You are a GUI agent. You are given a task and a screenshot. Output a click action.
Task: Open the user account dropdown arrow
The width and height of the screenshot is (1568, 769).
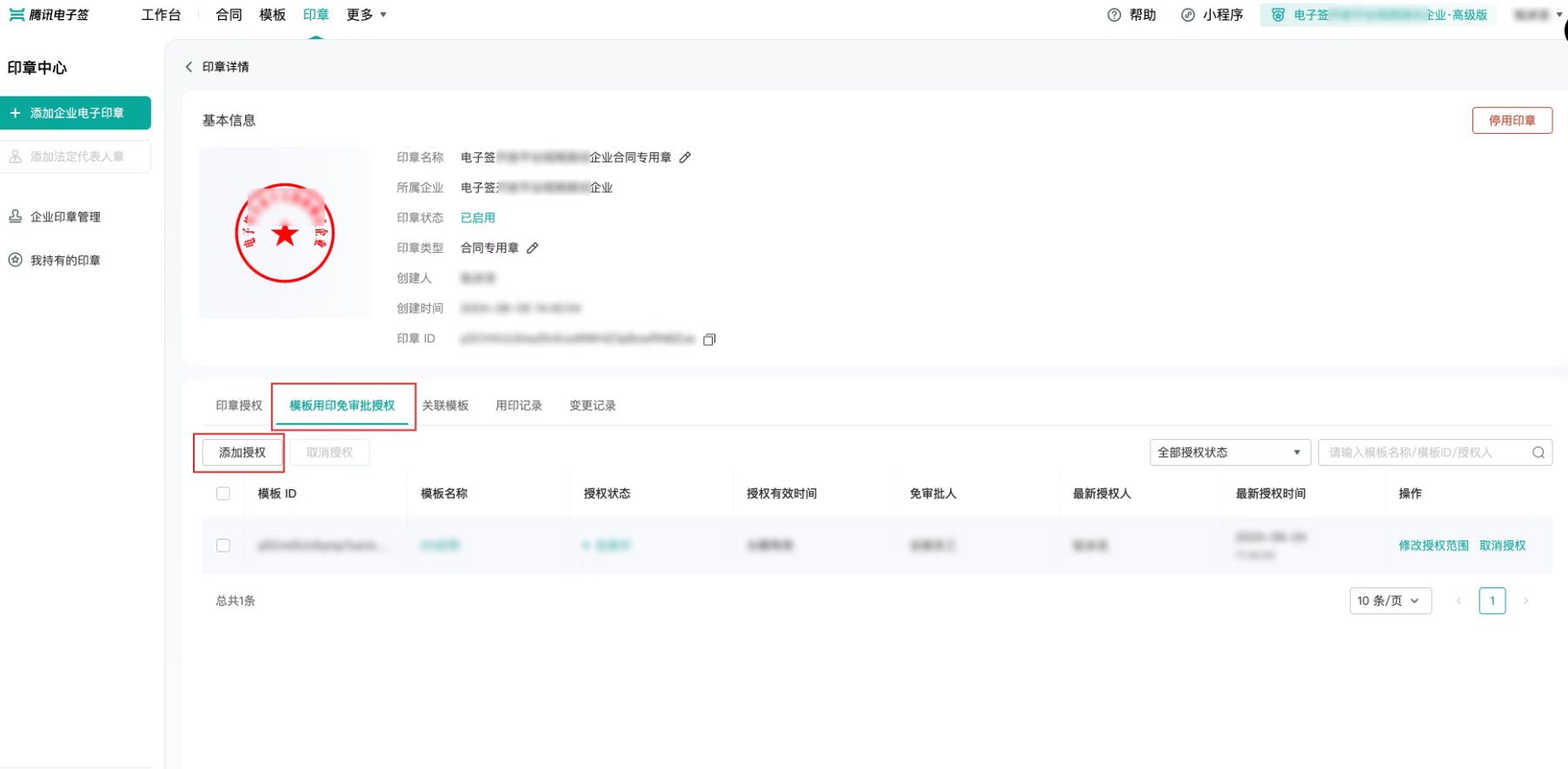pyautogui.click(x=1559, y=15)
